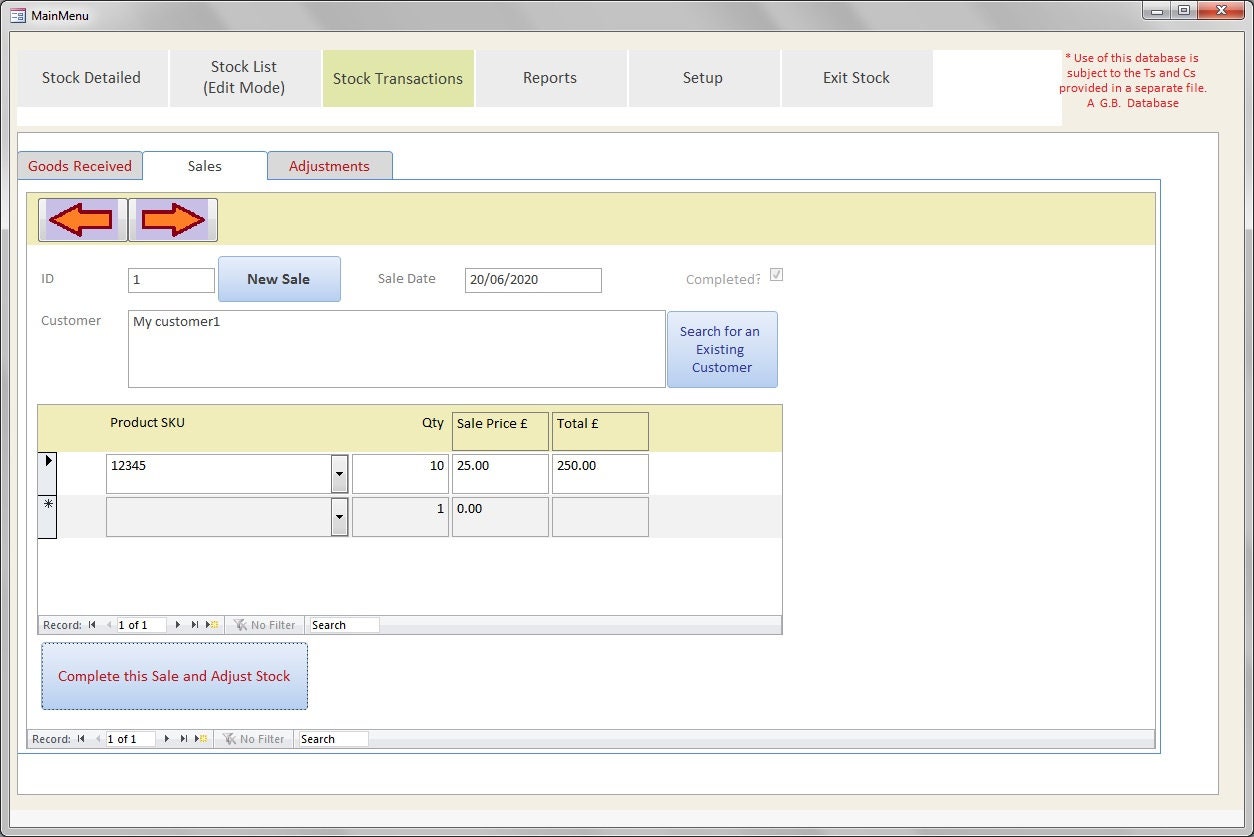This screenshot has width=1254, height=837.
Task: Click previous record arrow on line items navigator
Action: click(x=110, y=624)
